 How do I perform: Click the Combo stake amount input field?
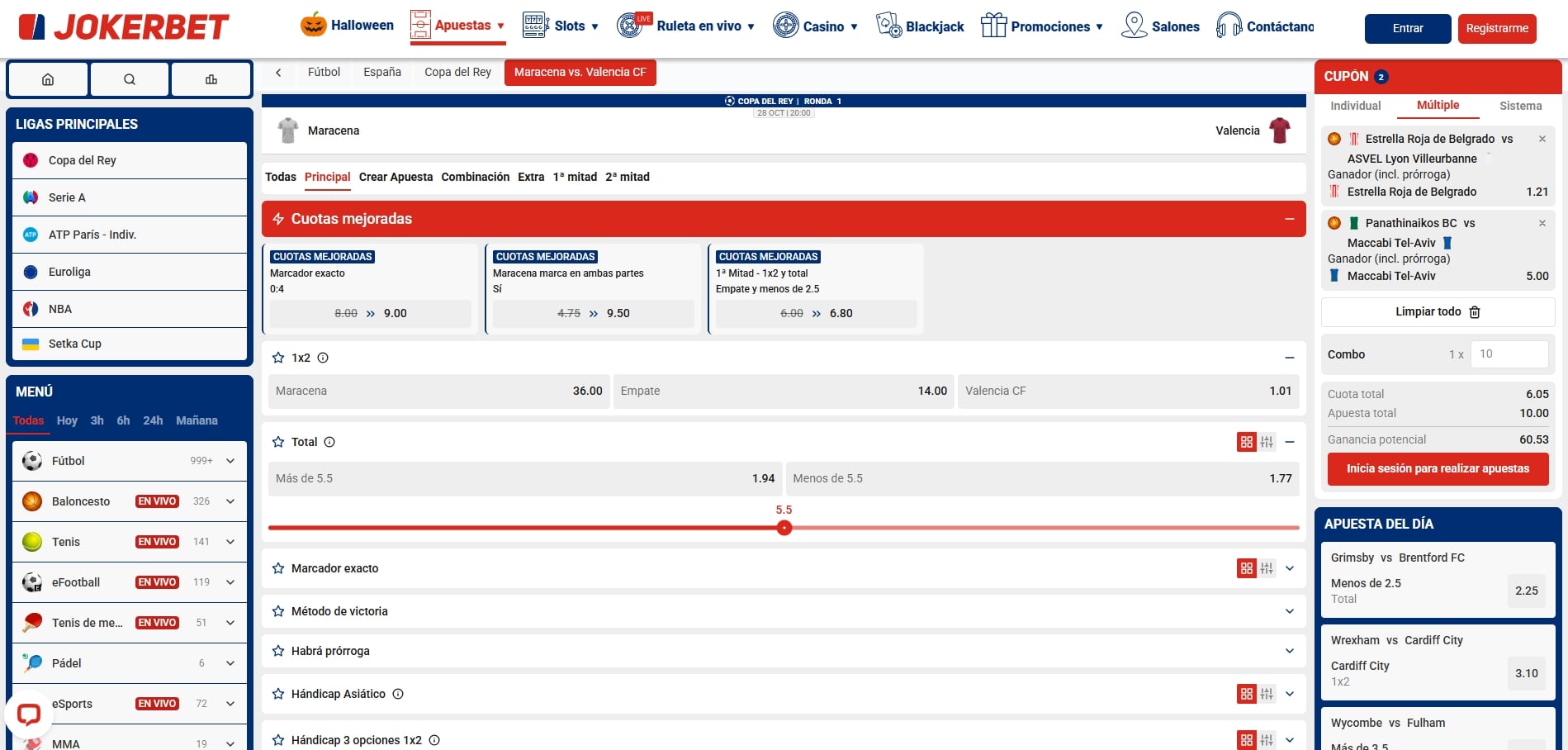click(x=1509, y=354)
